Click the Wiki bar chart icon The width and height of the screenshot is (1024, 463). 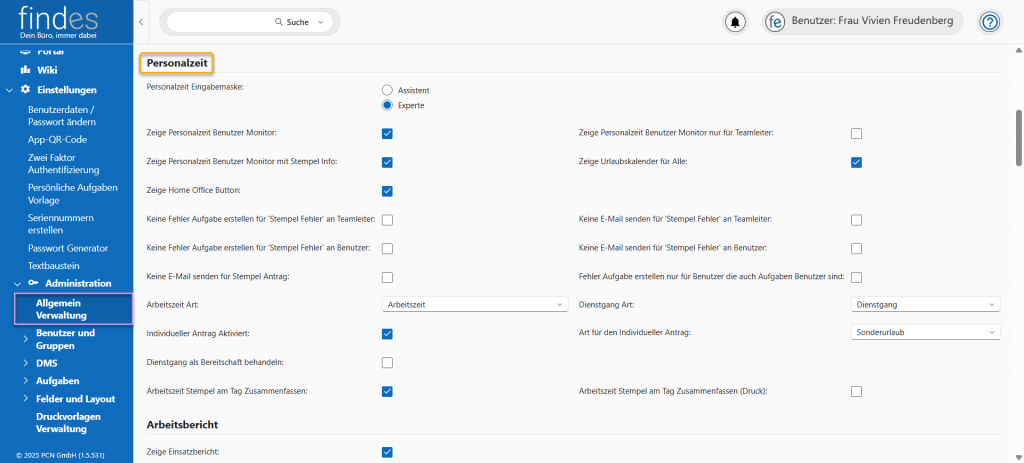pos(26,70)
